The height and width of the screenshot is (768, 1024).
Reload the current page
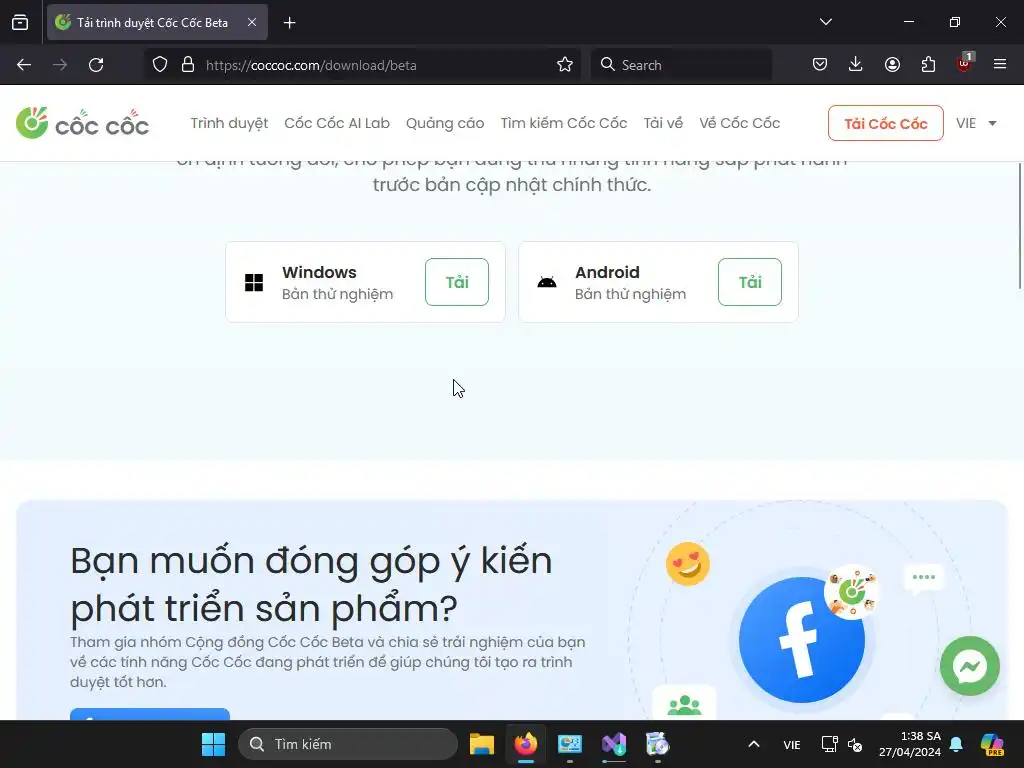96,65
